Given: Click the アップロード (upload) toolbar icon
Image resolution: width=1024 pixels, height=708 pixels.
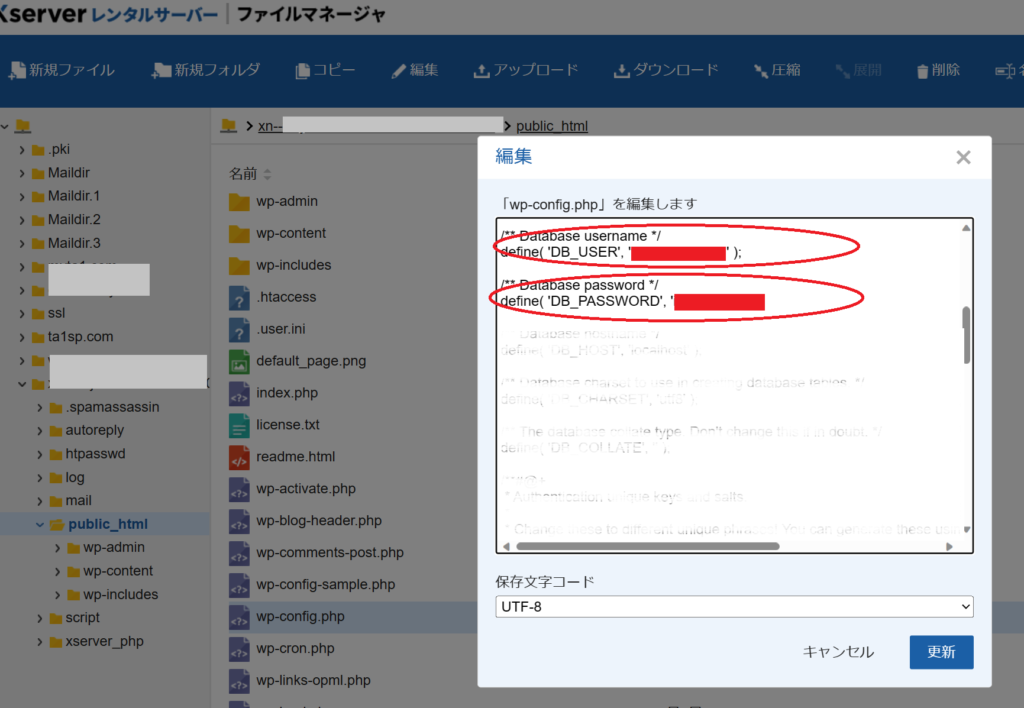Looking at the screenshot, I should pyautogui.click(x=481, y=71).
